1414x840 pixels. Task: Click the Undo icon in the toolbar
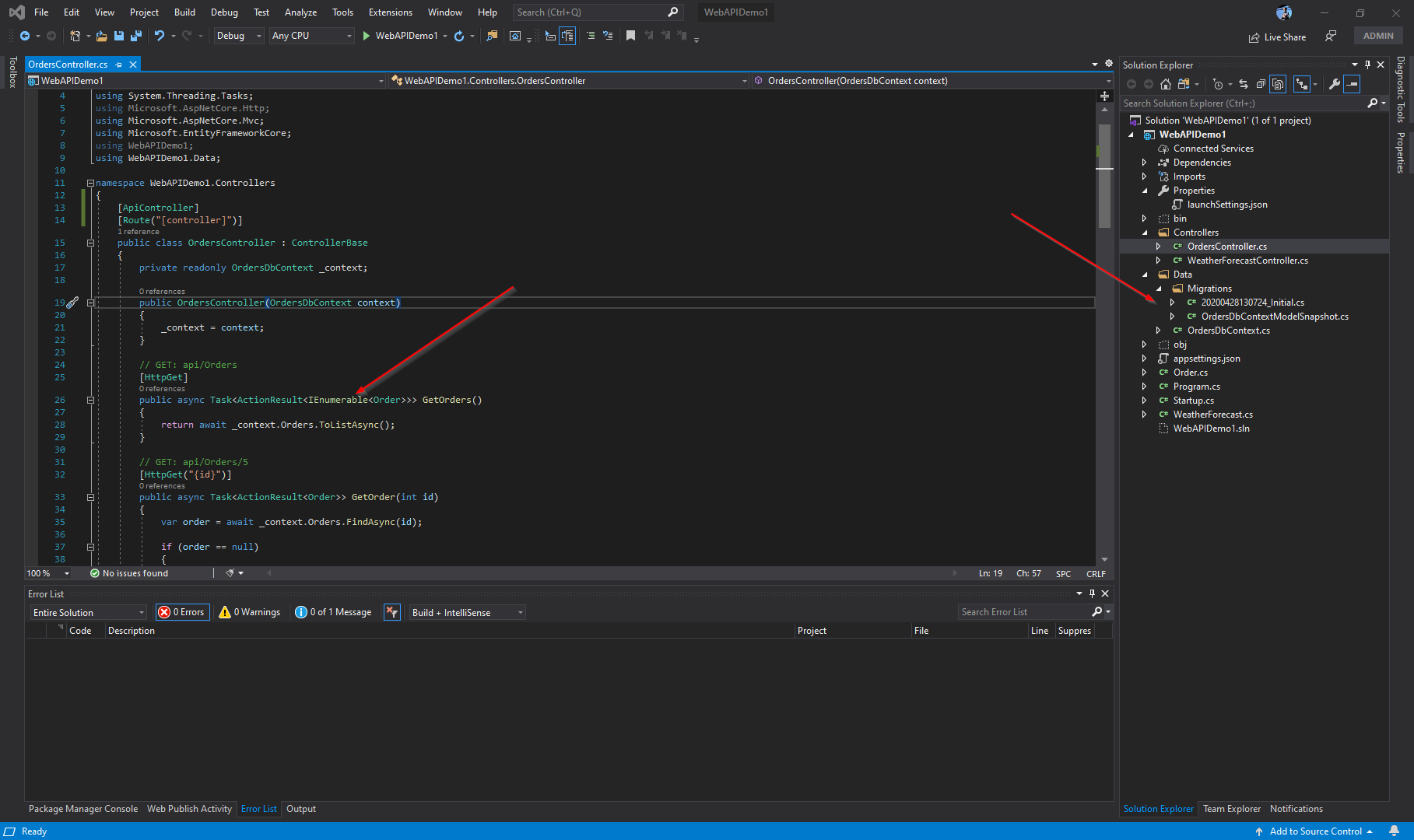click(x=160, y=36)
